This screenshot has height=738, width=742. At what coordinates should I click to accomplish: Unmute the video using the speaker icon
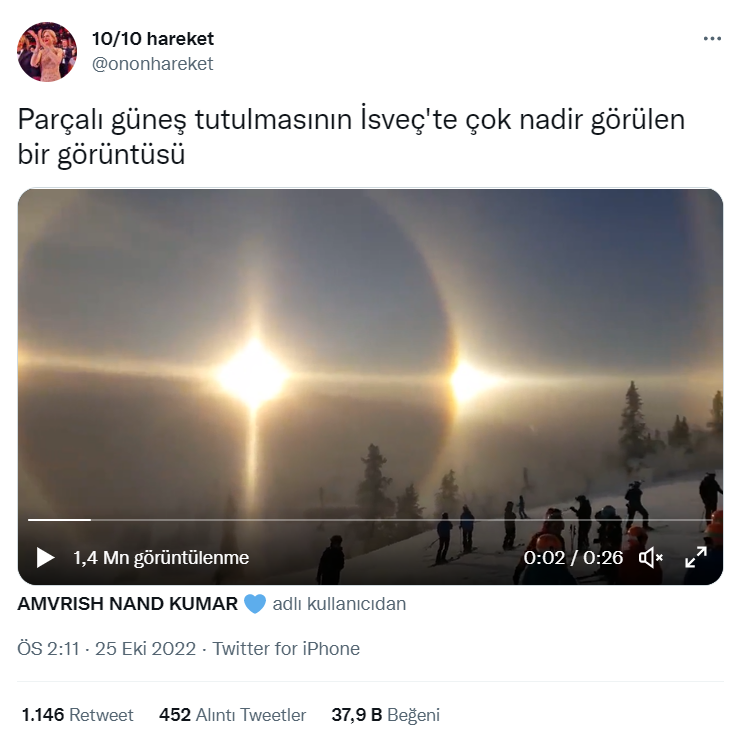651,558
